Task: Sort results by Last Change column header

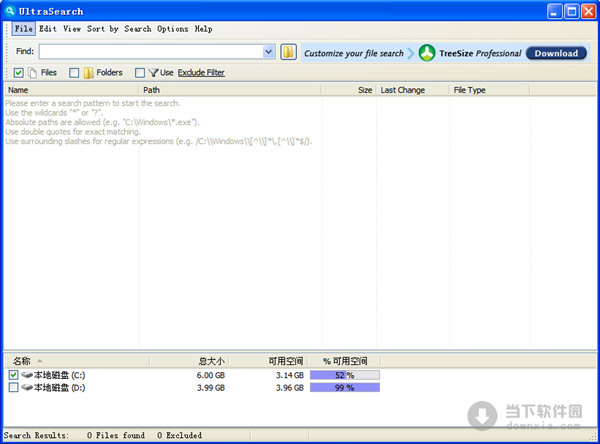Action: pyautogui.click(x=412, y=90)
